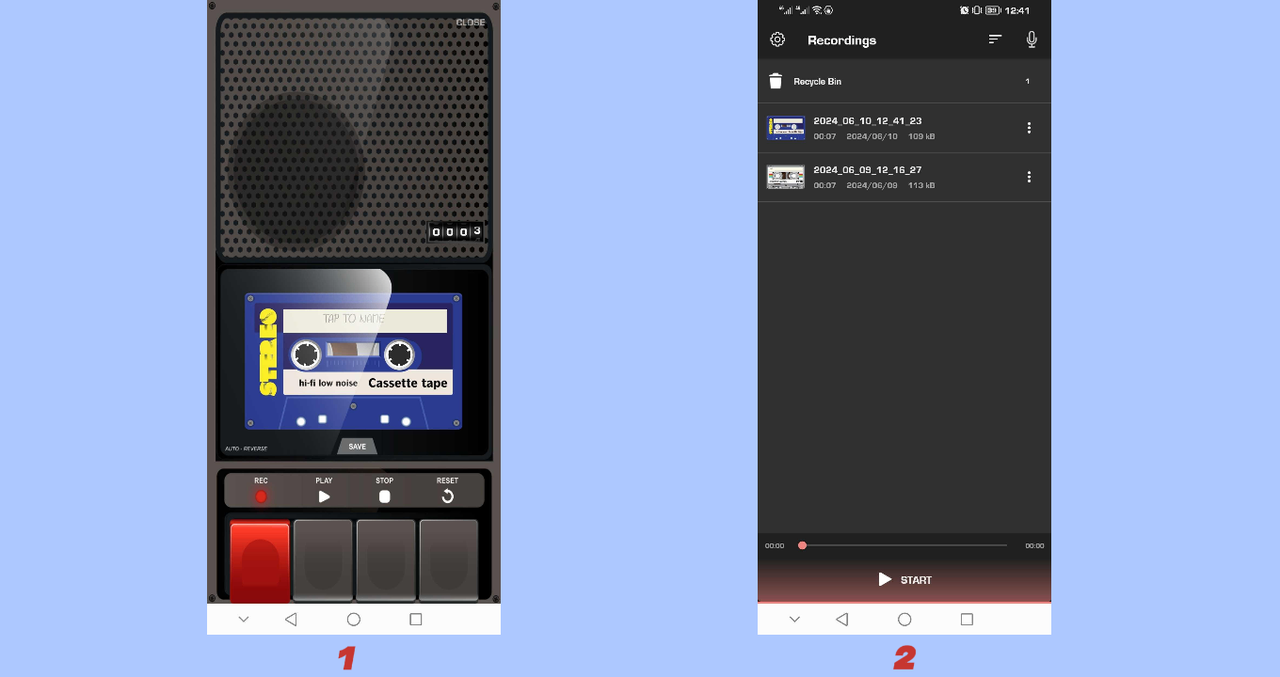Viewport: 1280px width, 677px height.
Task: Tap the Recycle Bin trash icon
Action: coord(775,81)
